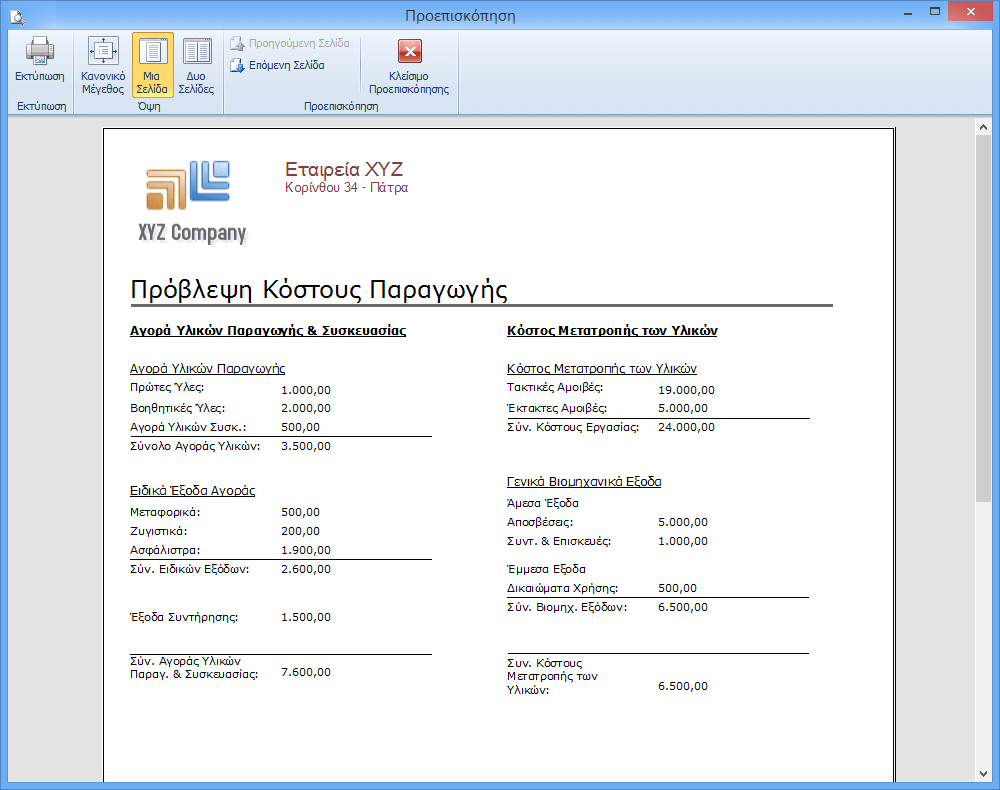The image size is (1000, 790).
Task: Click the Προεπισκόπηση title bar text
Action: [x=460, y=15]
